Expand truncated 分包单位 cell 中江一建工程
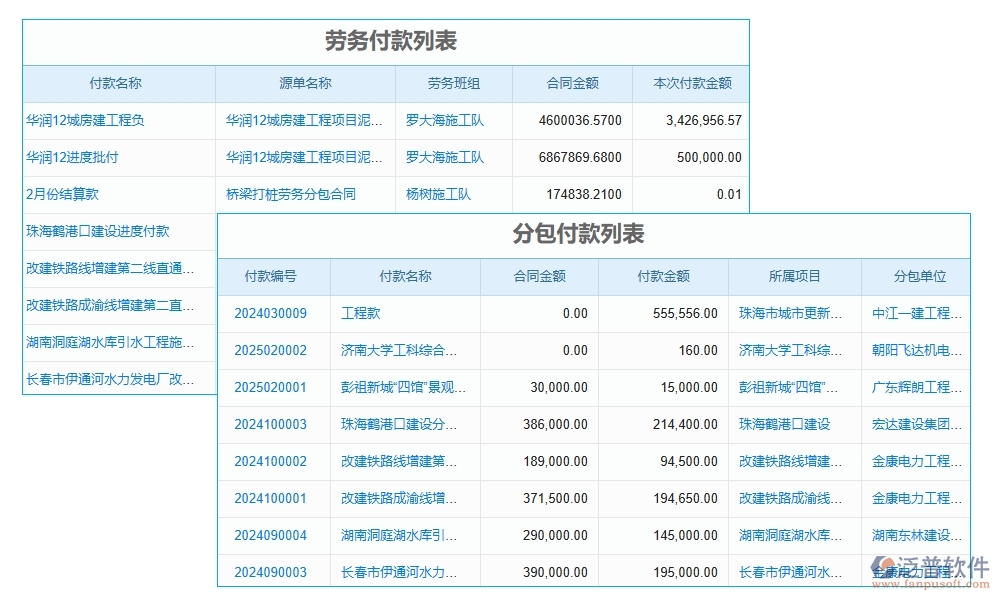This screenshot has height=600, width=1000. click(x=916, y=313)
